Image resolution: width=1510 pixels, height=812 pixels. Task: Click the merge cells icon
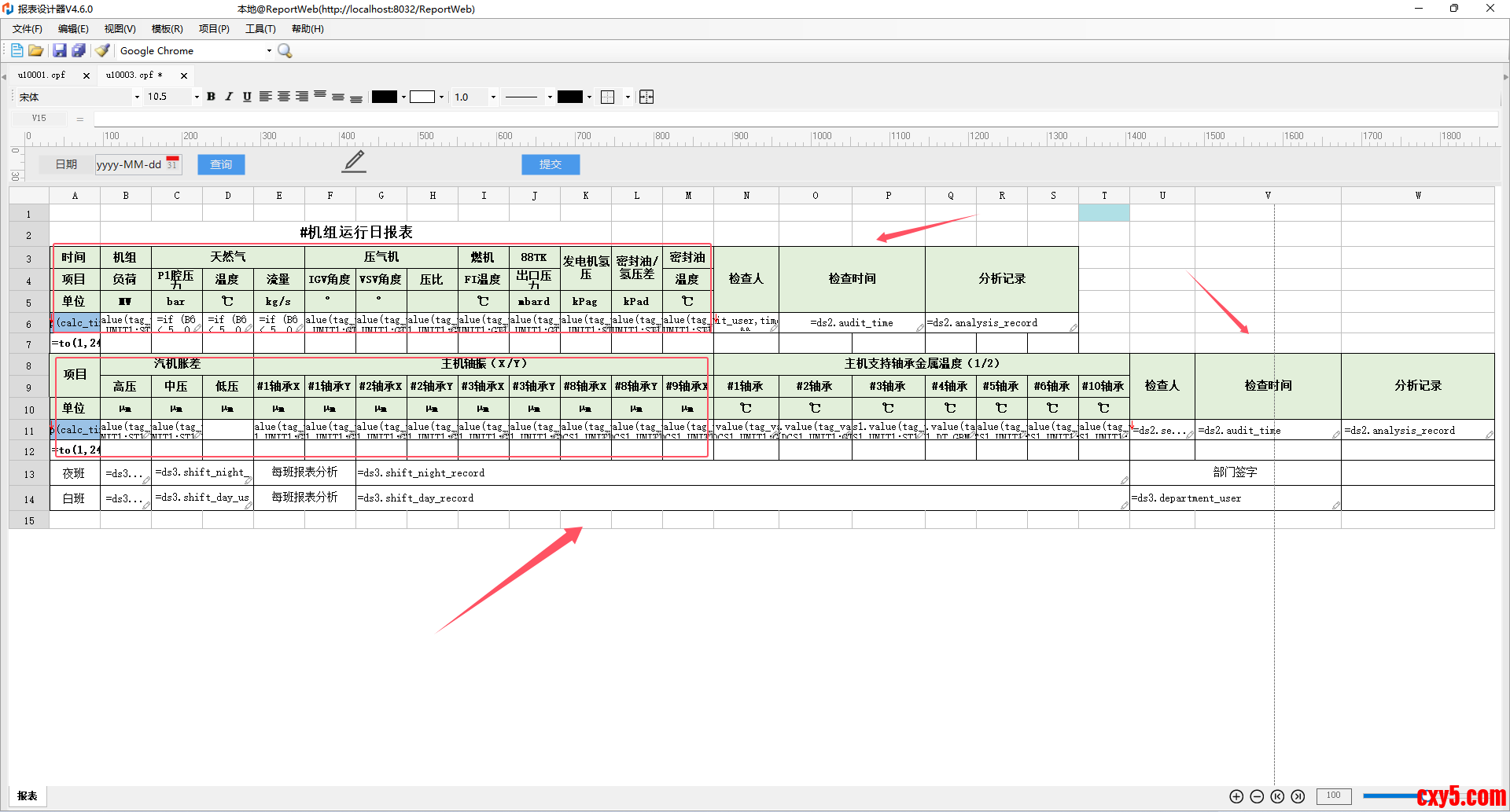[646, 97]
